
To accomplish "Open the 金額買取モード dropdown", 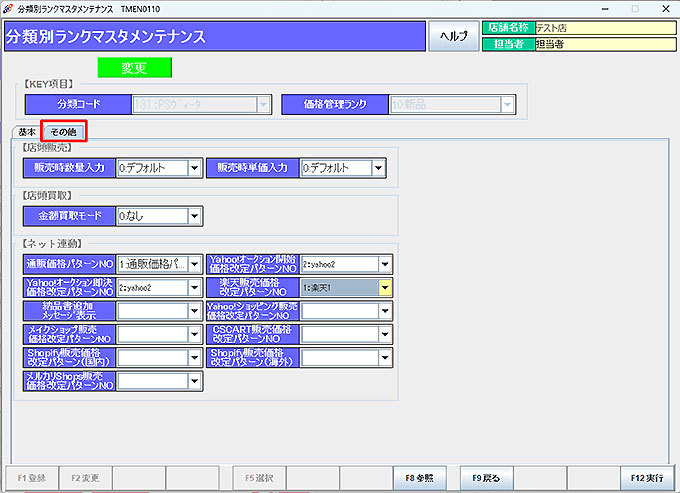I will click(193, 215).
